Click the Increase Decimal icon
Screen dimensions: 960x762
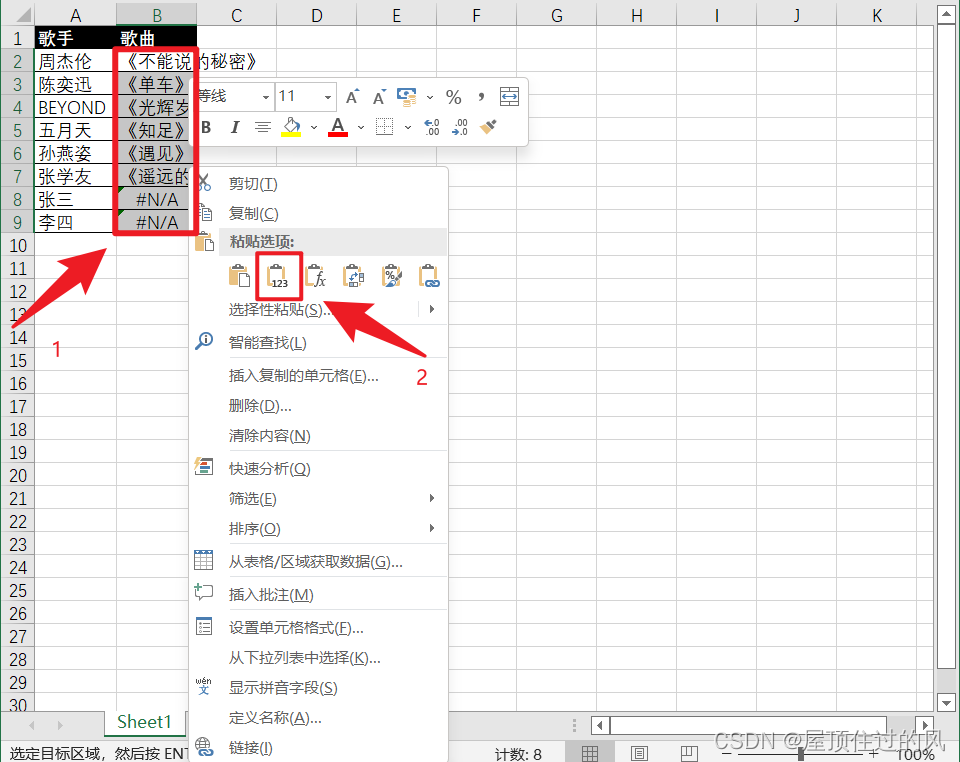coord(430,127)
